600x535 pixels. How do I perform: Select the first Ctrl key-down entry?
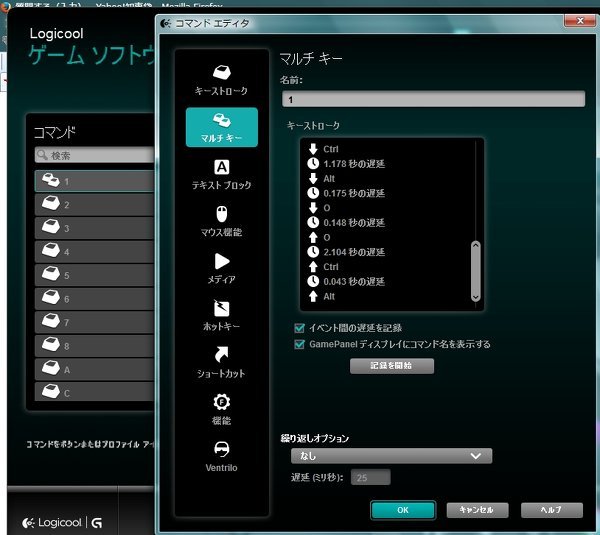[x=323, y=149]
